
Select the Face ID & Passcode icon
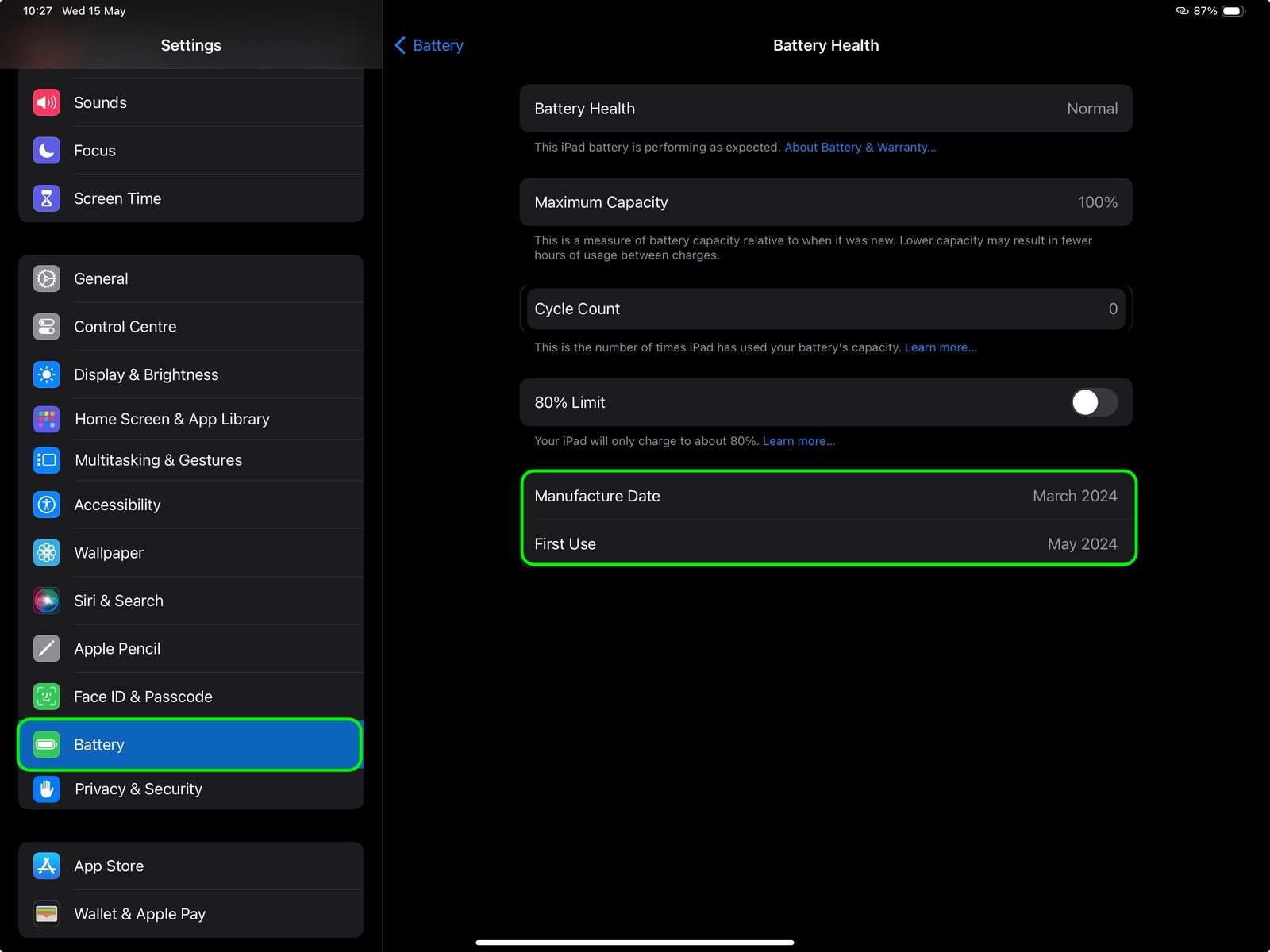[46, 697]
